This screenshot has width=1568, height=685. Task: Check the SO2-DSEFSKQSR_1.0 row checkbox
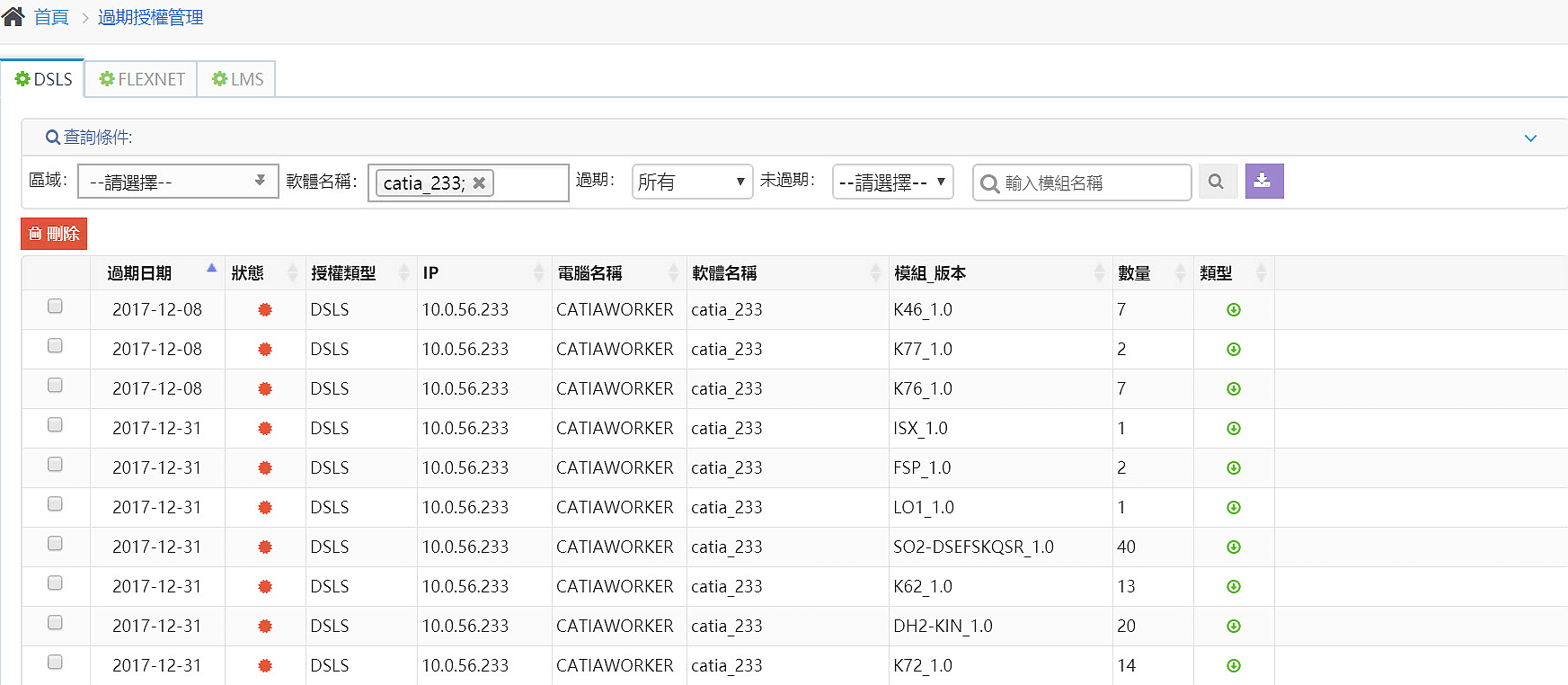[55, 544]
